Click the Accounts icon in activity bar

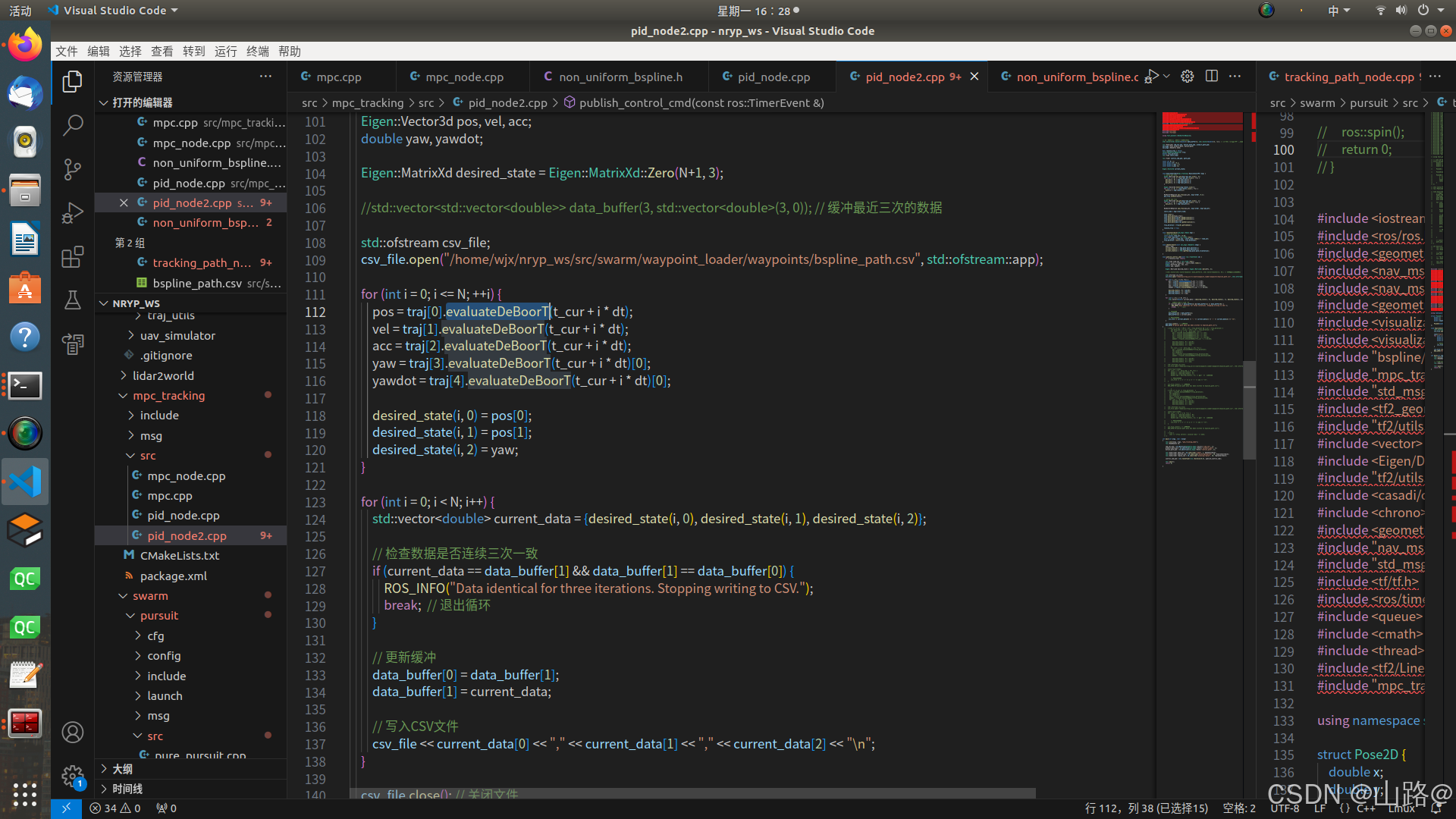73,732
